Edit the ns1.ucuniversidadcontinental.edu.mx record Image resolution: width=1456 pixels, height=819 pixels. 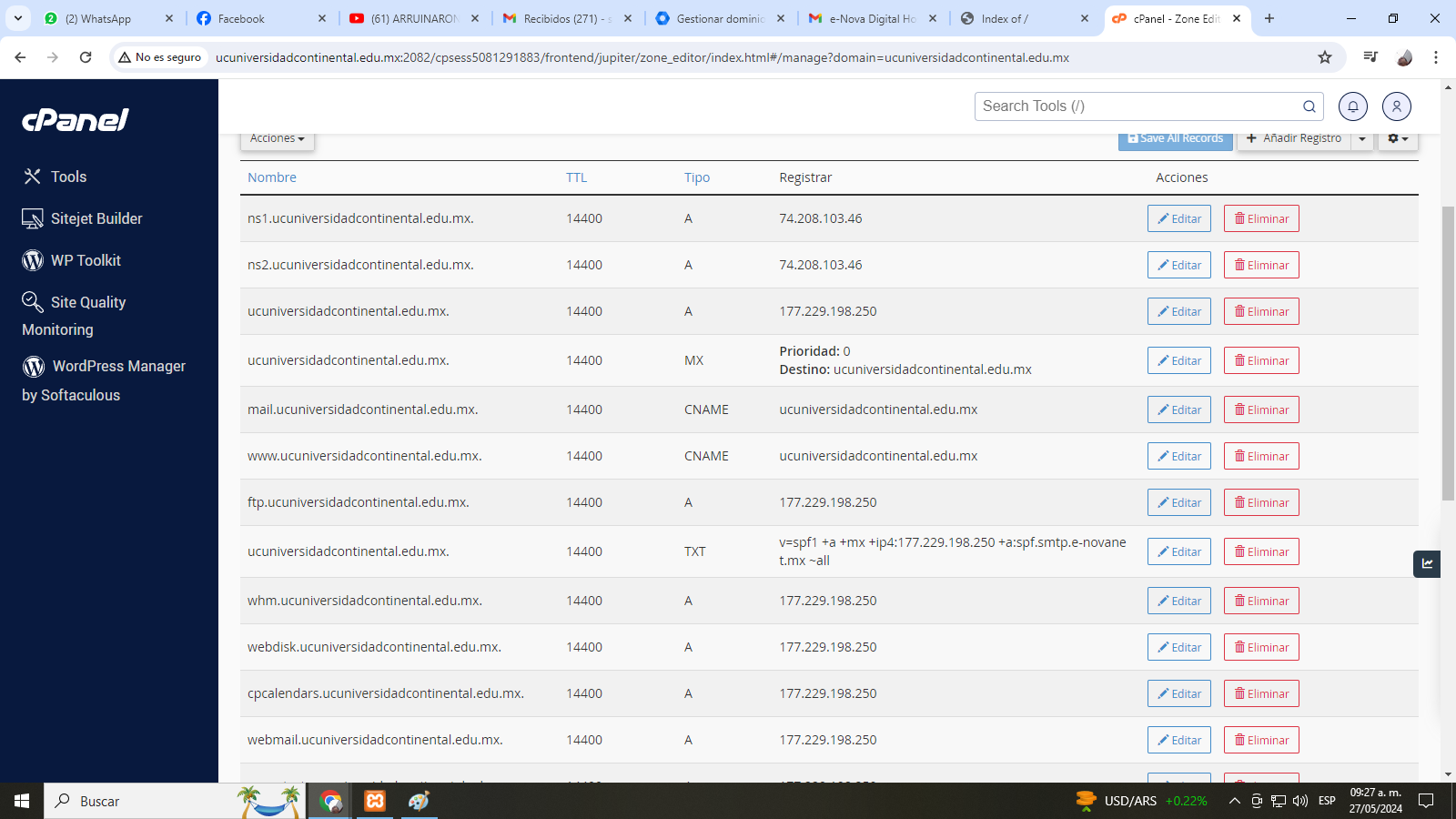(x=1178, y=218)
